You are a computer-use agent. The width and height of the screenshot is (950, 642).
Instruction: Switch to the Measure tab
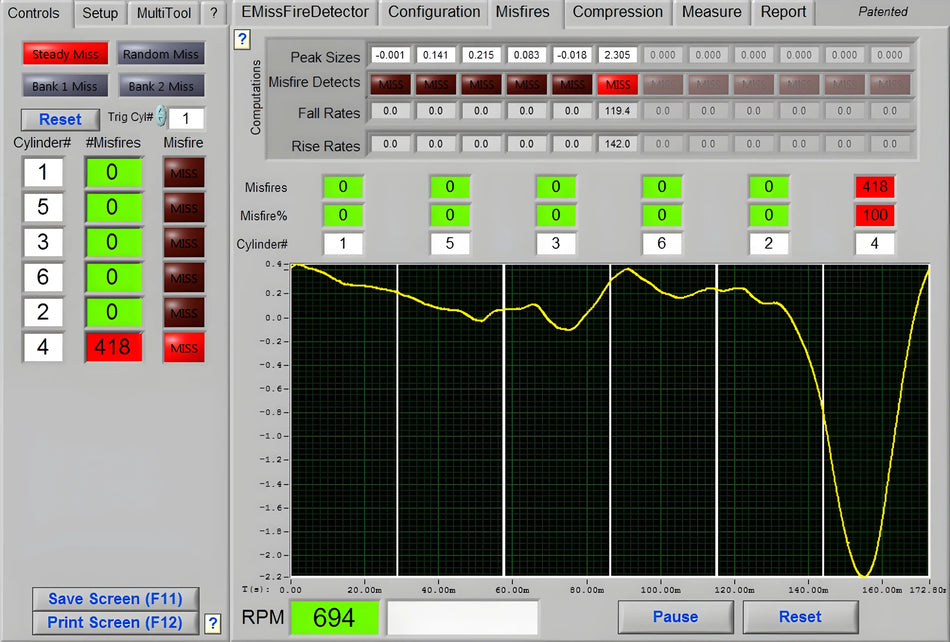(x=711, y=12)
